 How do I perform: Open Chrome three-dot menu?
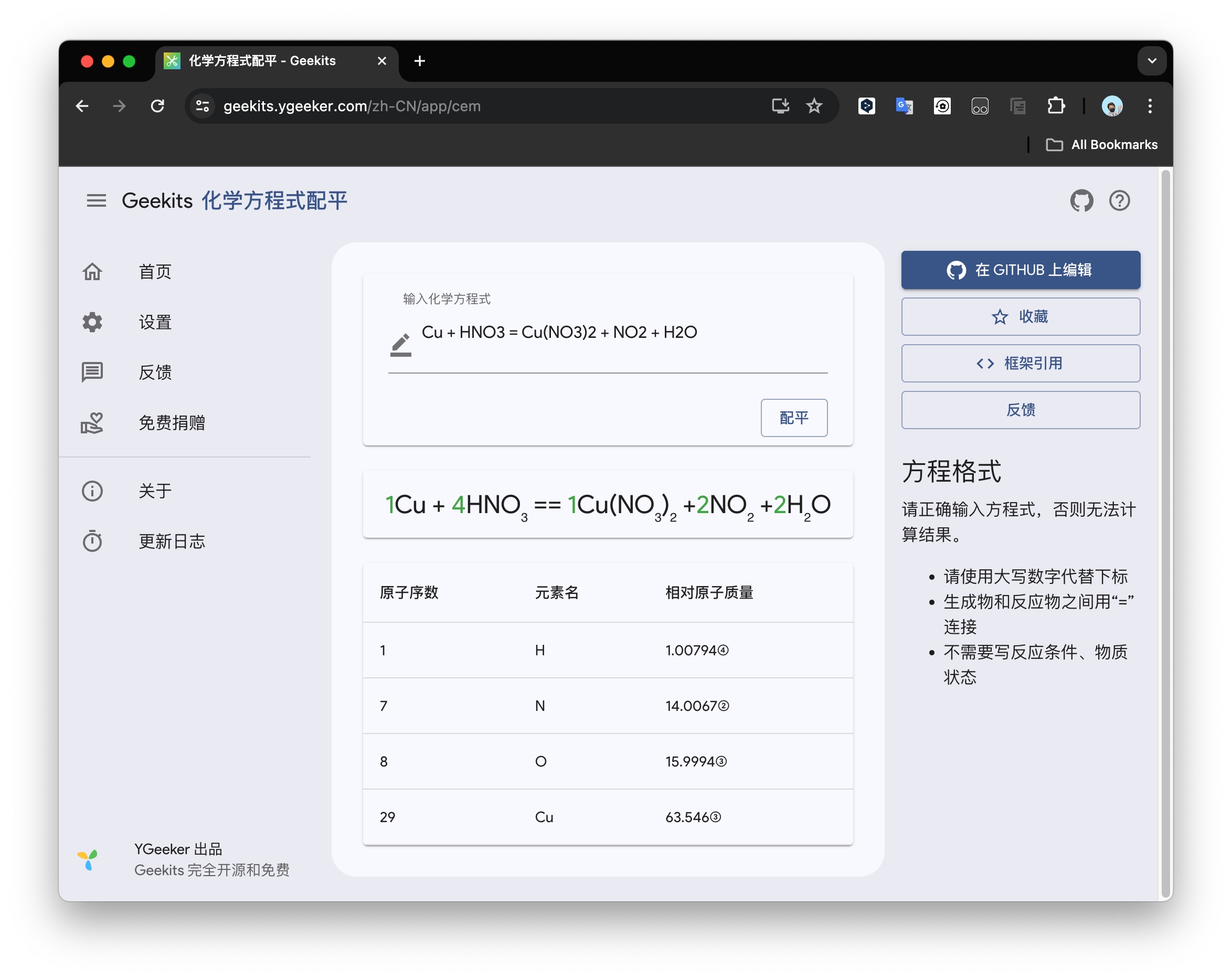1150,107
